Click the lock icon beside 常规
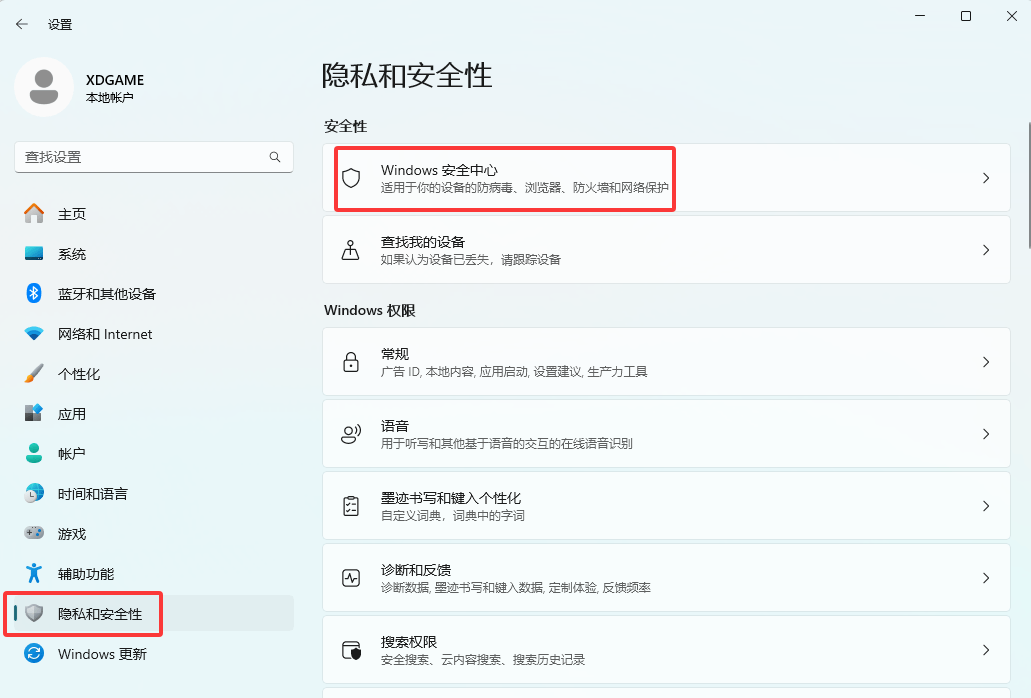The height and width of the screenshot is (698, 1031). click(x=351, y=362)
